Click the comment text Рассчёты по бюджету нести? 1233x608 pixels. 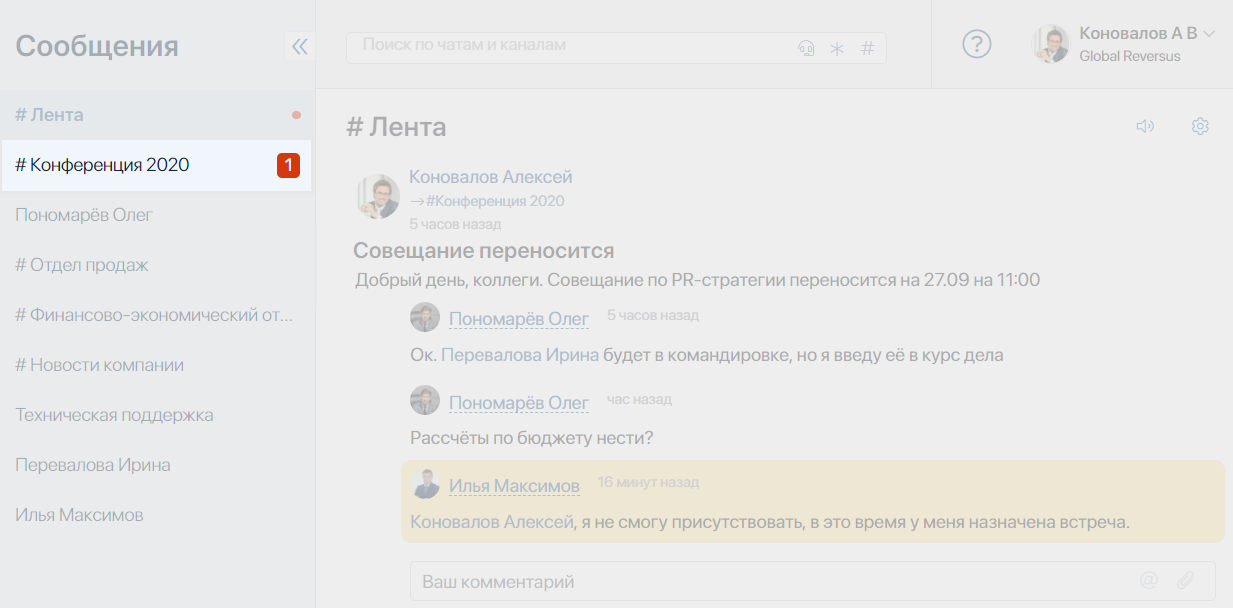click(531, 438)
